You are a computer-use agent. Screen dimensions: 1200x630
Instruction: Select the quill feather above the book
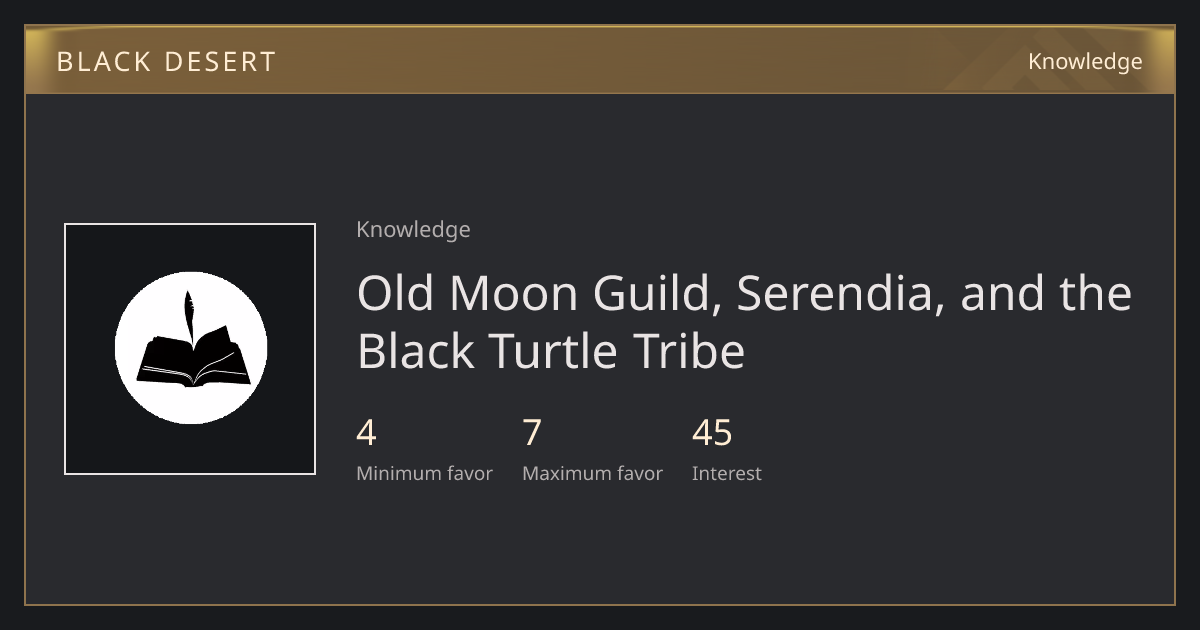[188, 314]
